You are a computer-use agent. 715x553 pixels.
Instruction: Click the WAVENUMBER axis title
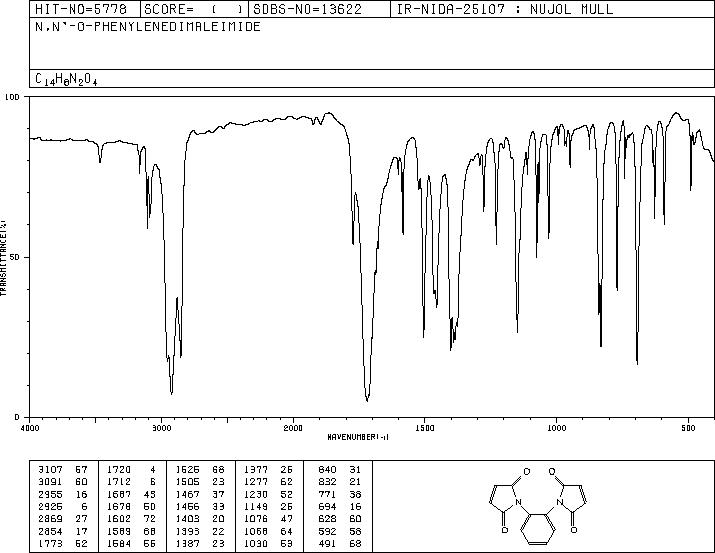(x=358, y=437)
